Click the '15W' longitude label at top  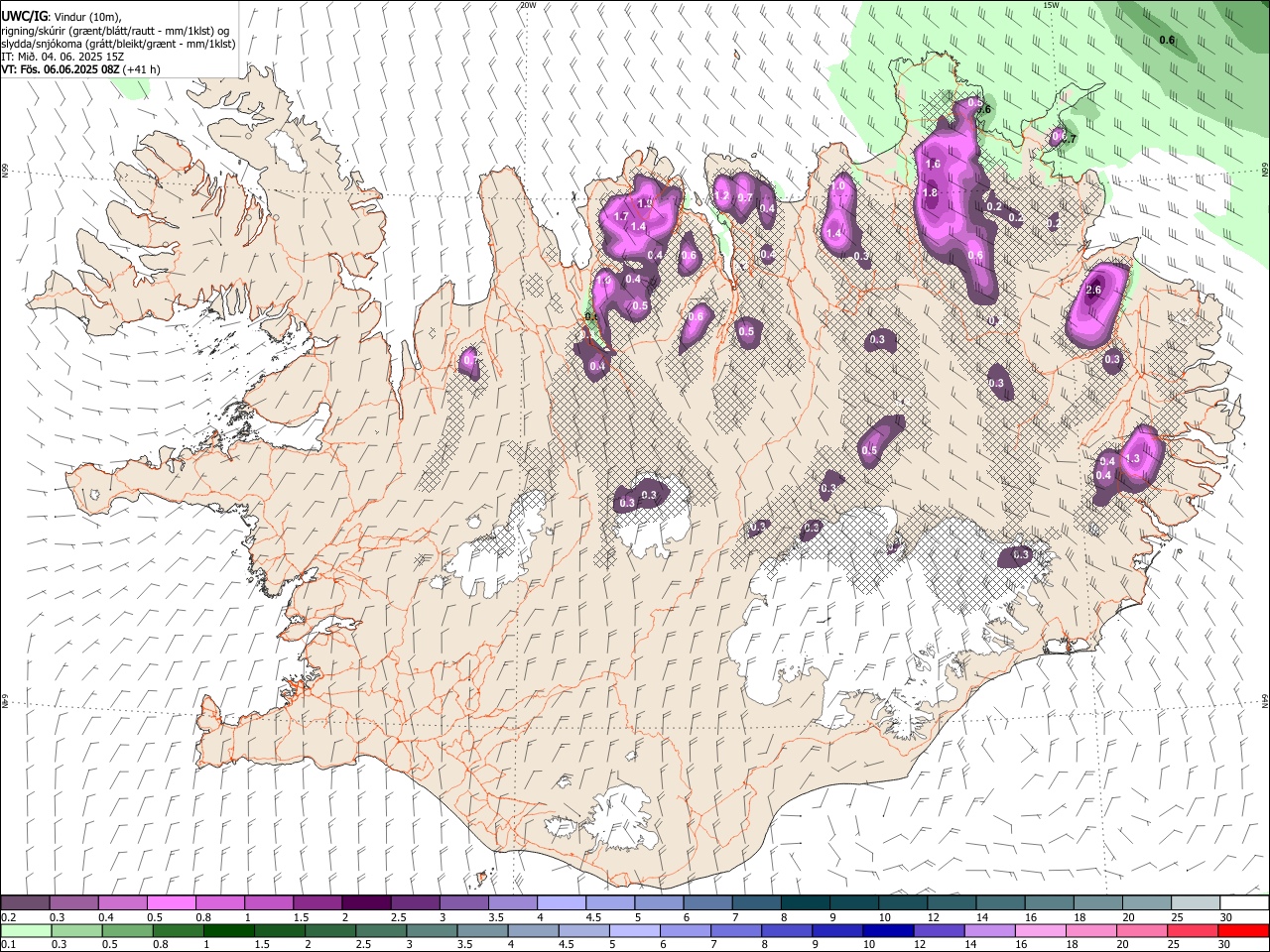1051,5
